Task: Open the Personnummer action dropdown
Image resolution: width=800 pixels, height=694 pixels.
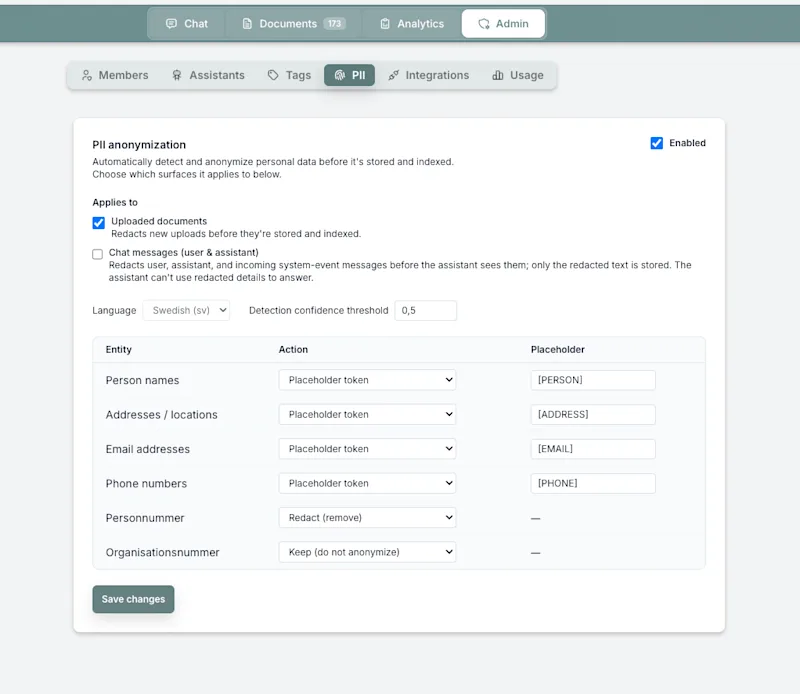Action: [367, 517]
